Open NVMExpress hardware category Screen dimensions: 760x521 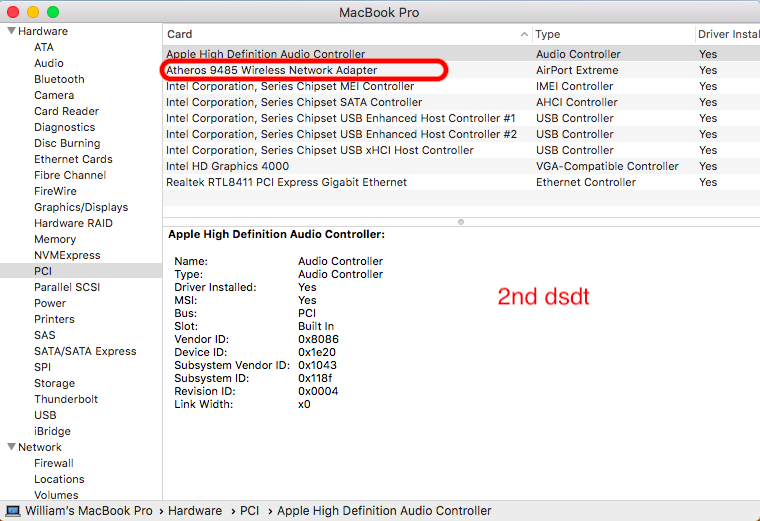tap(67, 255)
